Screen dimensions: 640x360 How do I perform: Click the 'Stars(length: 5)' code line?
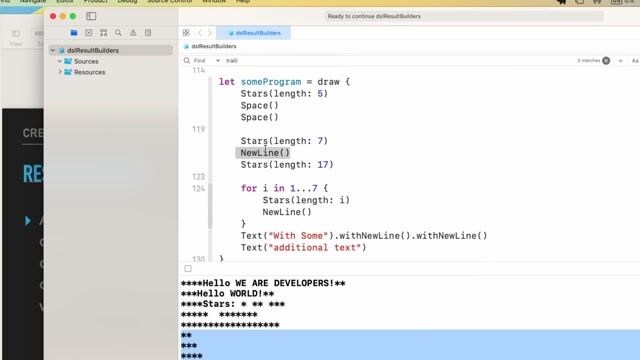point(284,93)
